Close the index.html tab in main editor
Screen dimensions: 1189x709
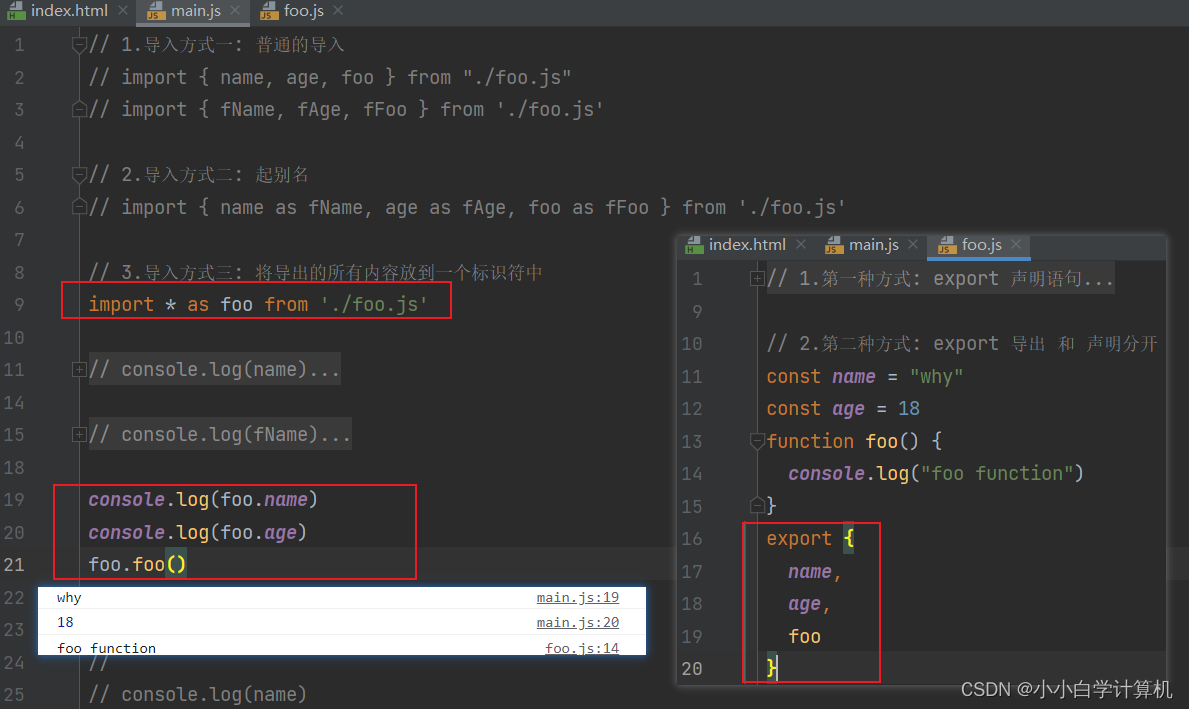pos(123,11)
